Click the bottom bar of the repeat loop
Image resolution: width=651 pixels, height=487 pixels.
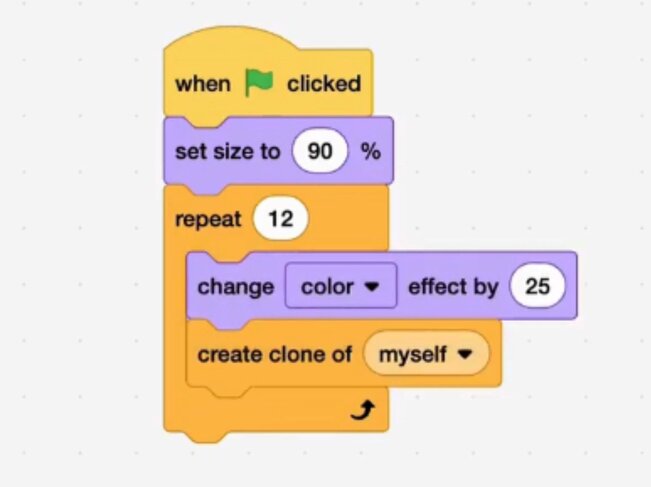276,411
